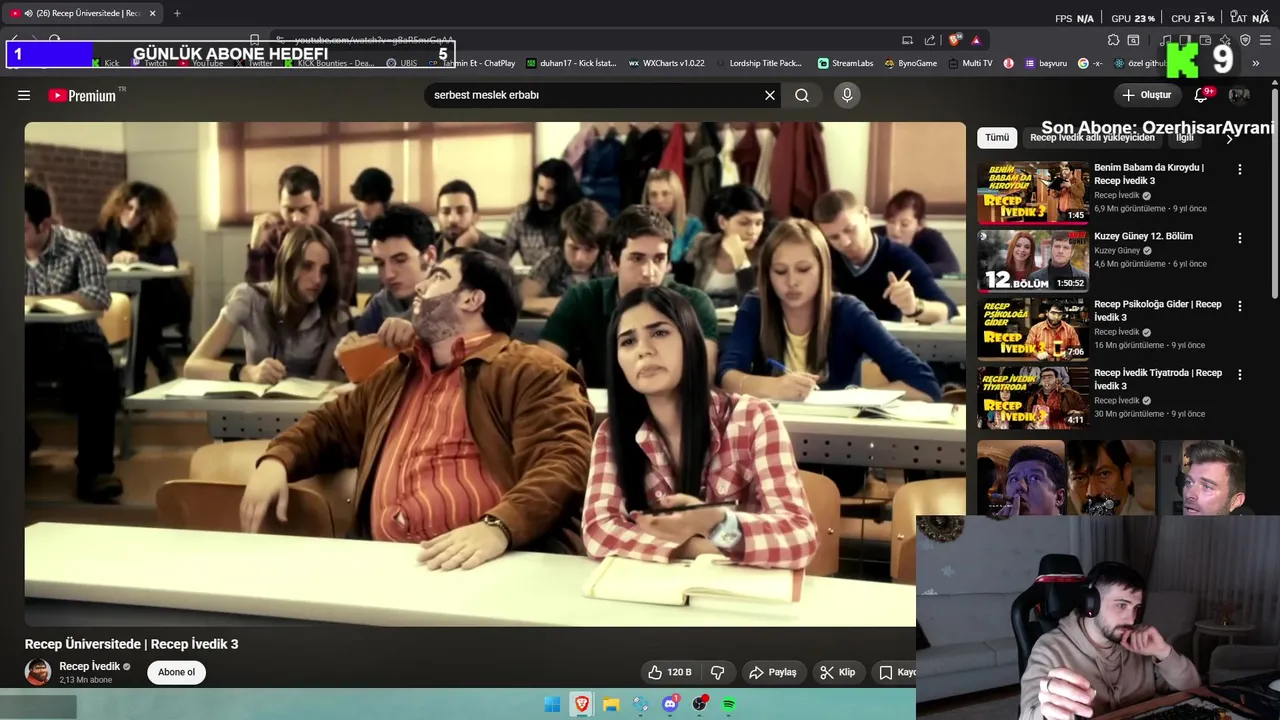Open Brave browser from taskbar
This screenshot has width=1280, height=720.
581,705
